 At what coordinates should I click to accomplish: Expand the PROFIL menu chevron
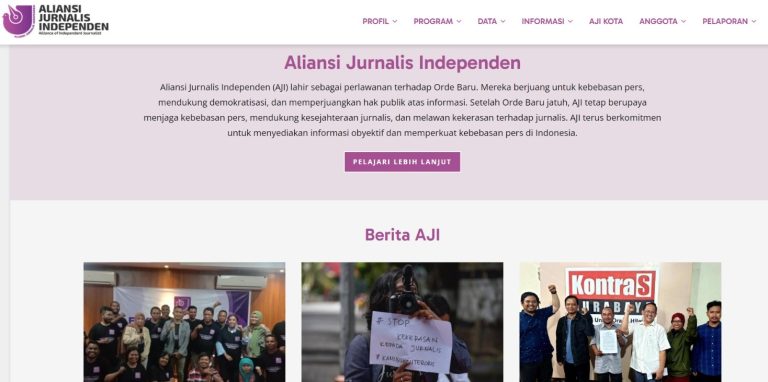[x=395, y=22]
